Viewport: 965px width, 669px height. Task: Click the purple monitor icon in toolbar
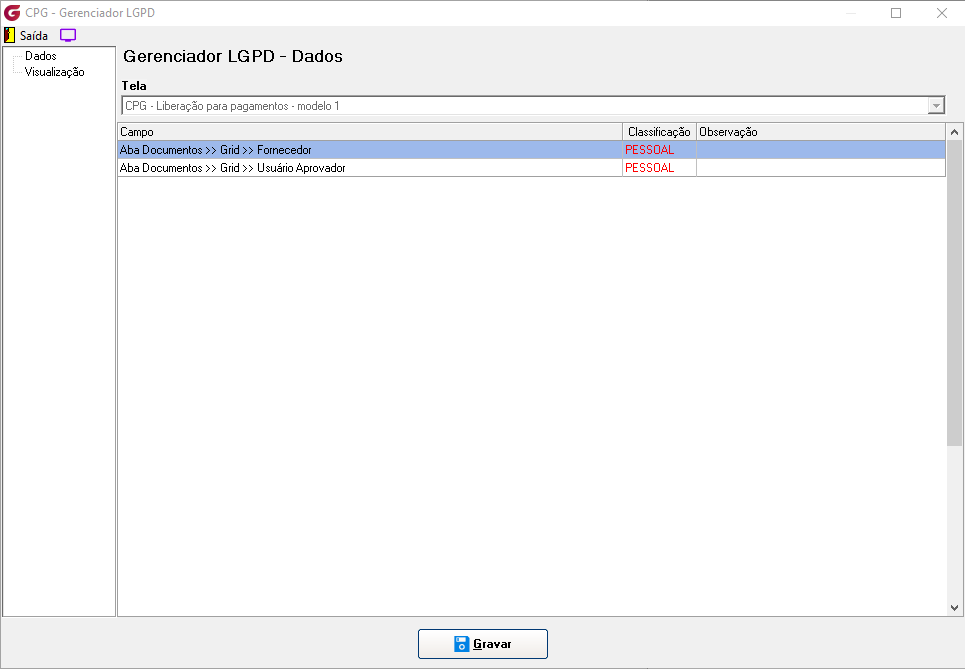click(68, 35)
